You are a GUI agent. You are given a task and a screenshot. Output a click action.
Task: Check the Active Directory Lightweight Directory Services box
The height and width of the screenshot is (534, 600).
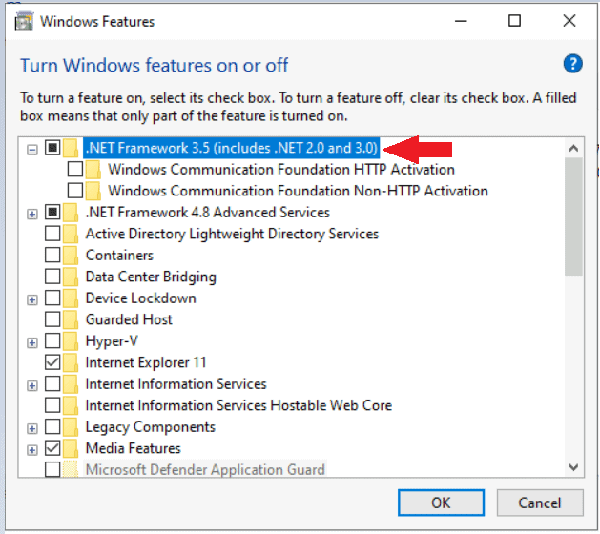point(53,234)
